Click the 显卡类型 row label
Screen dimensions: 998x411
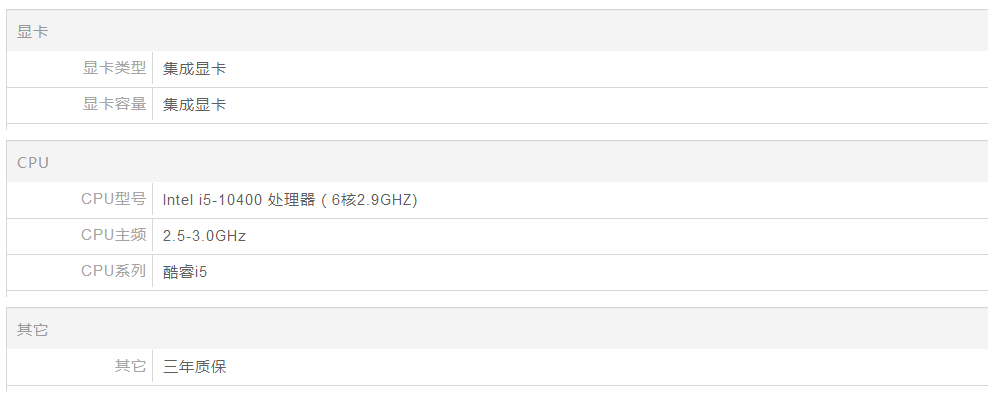114,69
